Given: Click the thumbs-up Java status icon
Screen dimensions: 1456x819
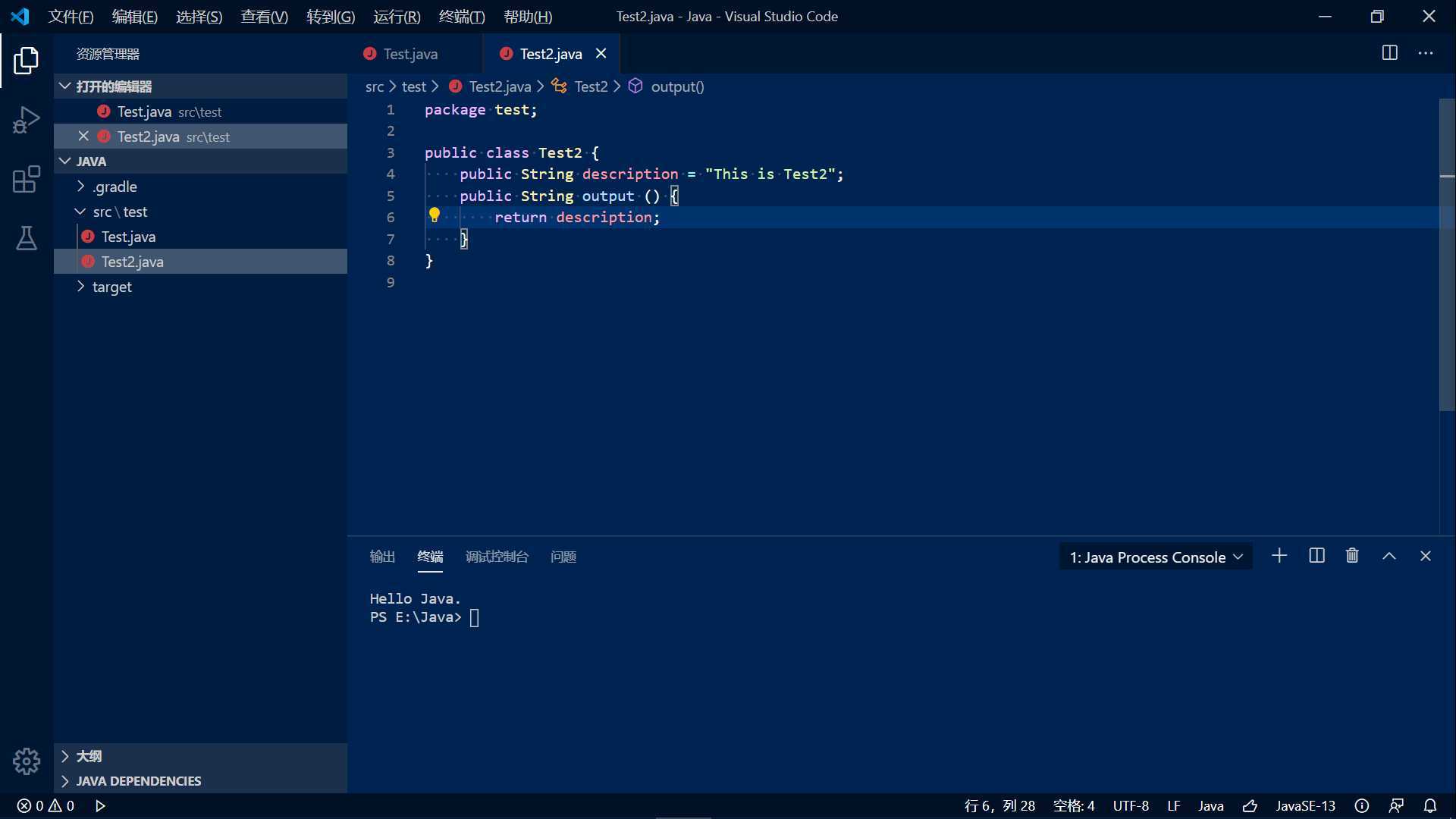Looking at the screenshot, I should 1250,805.
